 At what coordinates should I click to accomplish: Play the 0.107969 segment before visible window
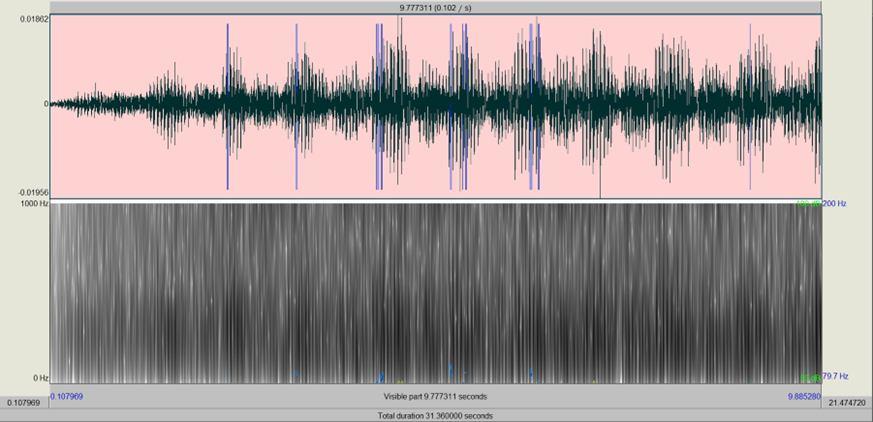[24, 402]
